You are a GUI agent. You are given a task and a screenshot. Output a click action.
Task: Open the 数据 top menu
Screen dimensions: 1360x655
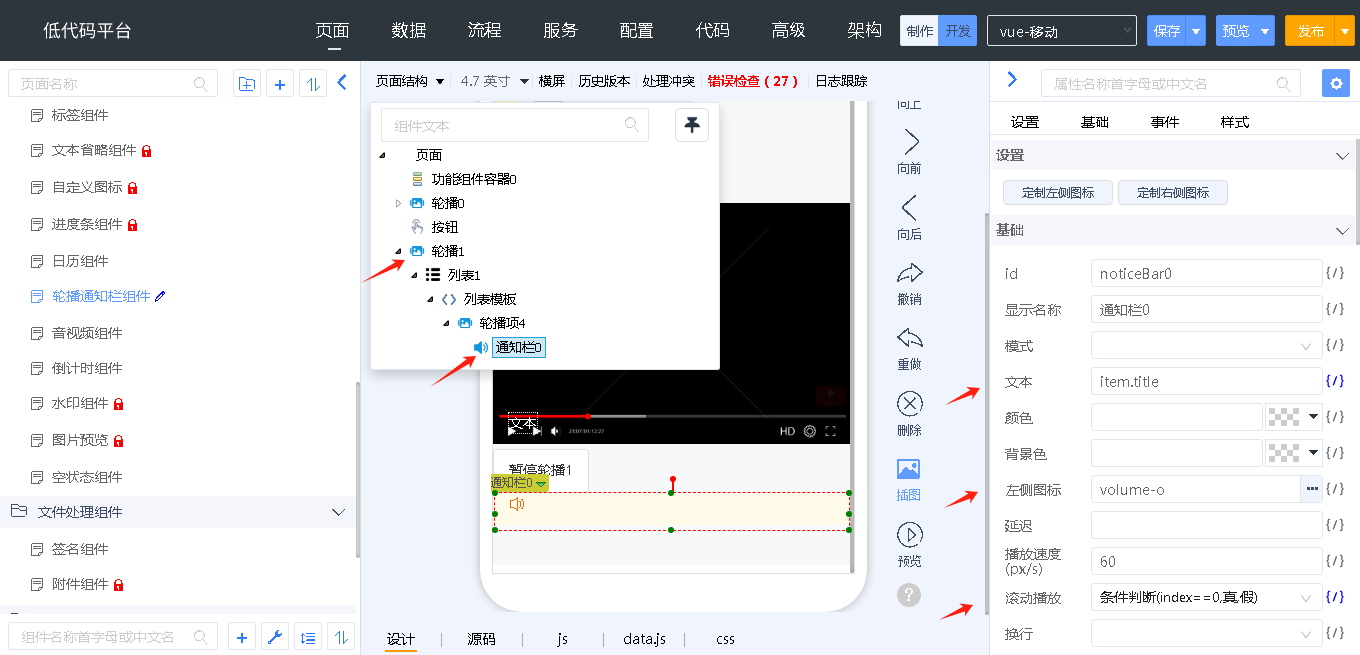[x=409, y=30]
